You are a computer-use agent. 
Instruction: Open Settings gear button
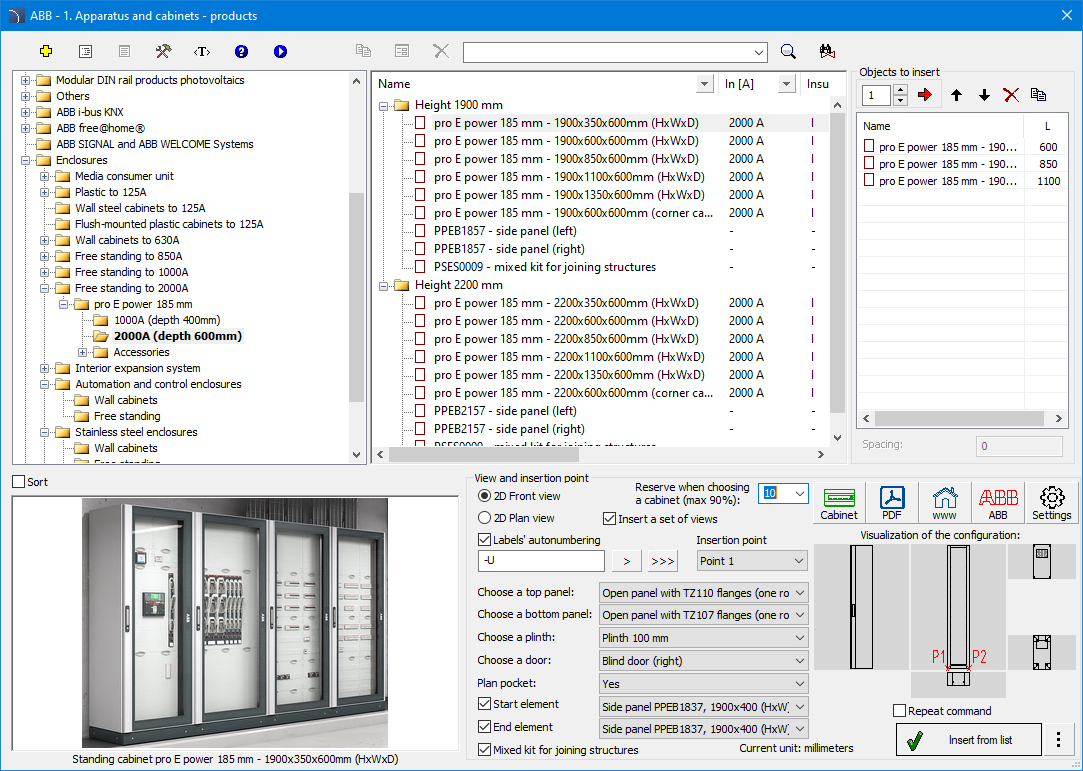[1051, 503]
